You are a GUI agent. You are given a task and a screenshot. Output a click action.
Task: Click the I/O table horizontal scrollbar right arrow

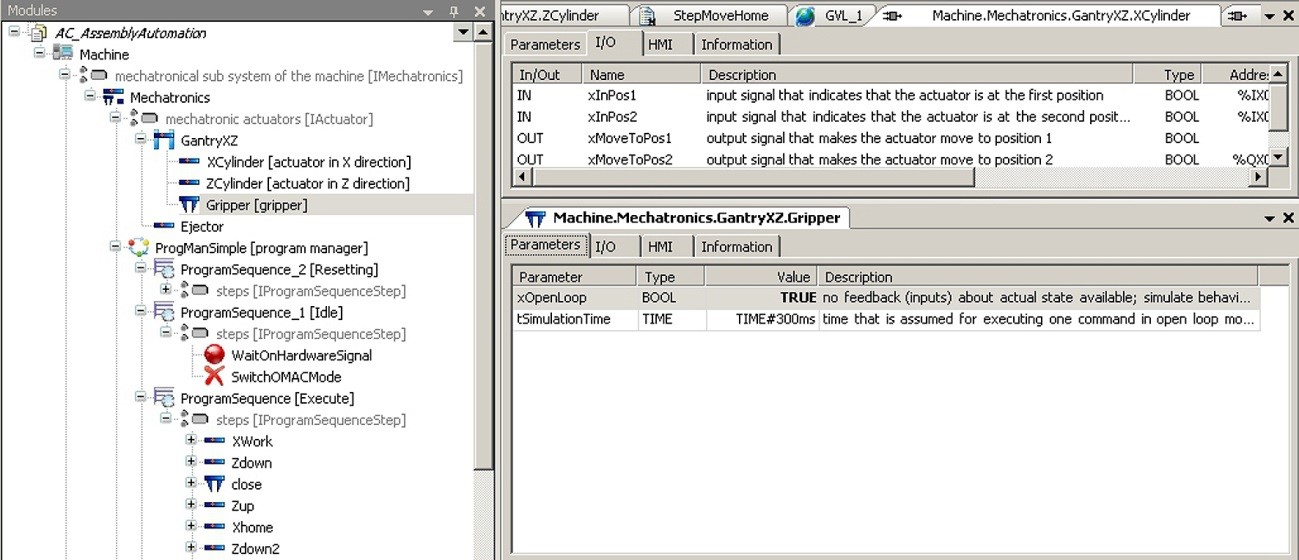1258,177
